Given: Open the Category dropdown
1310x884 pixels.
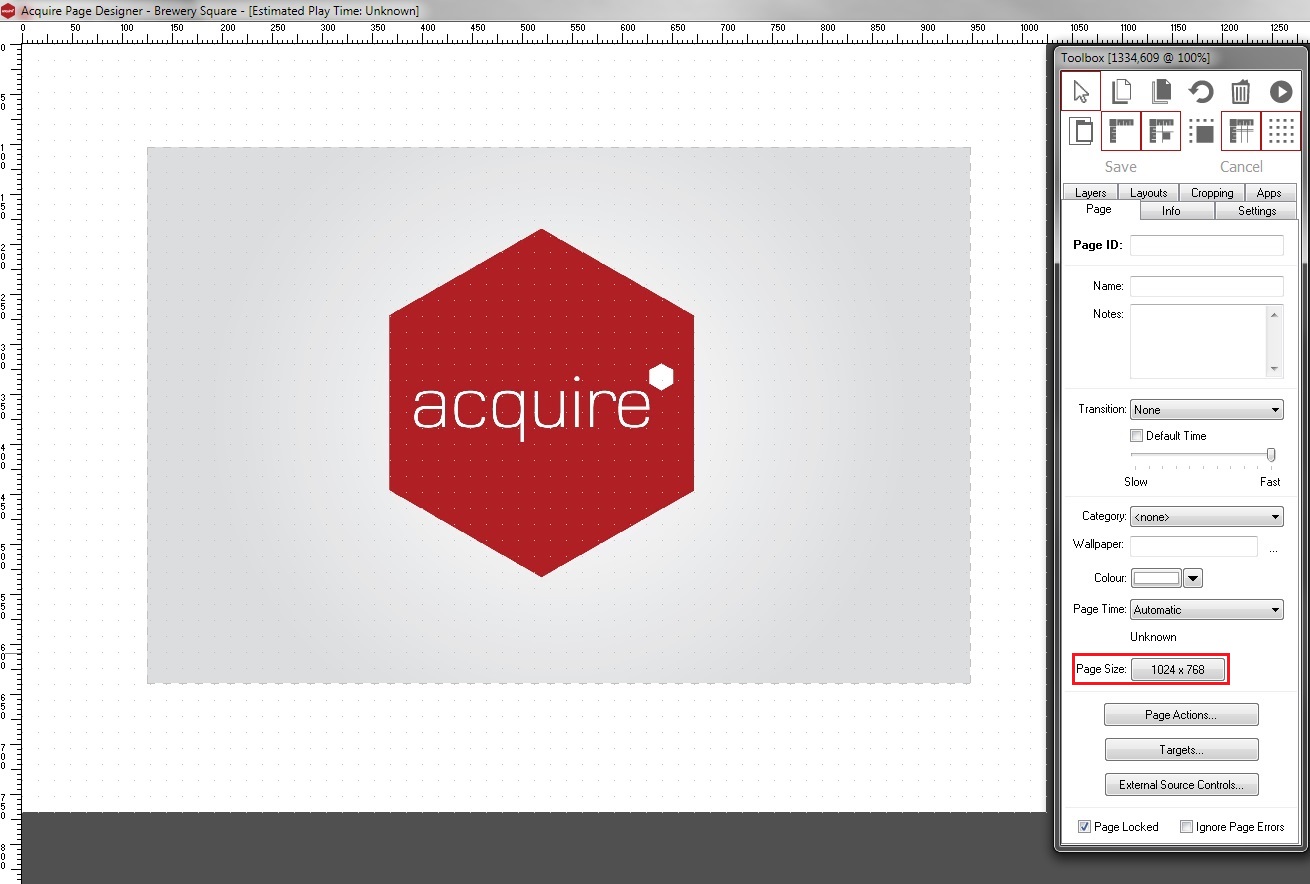Looking at the screenshot, I should 1206,517.
